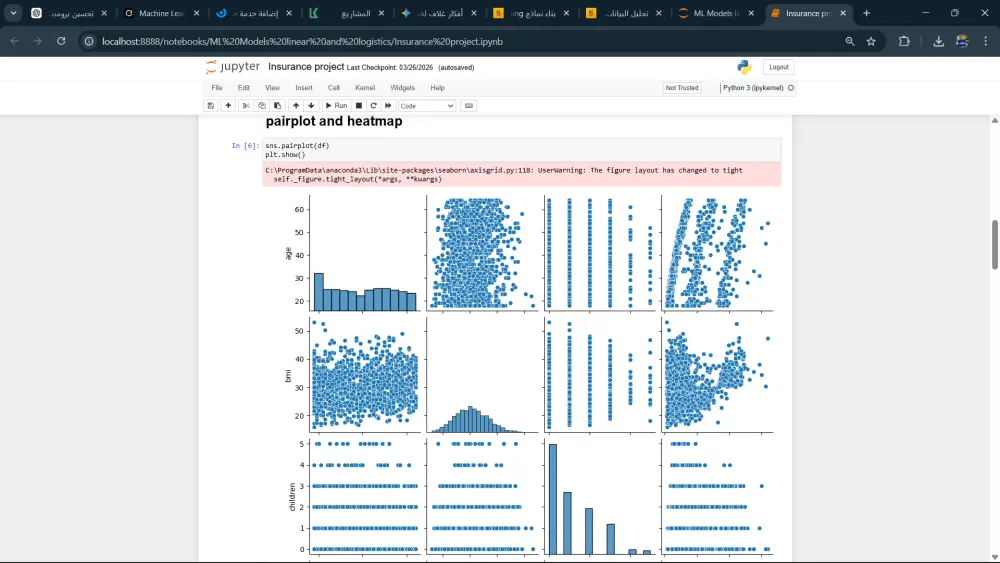Close the Insurance project tab
This screenshot has width=1000, height=563.
(x=843, y=13)
